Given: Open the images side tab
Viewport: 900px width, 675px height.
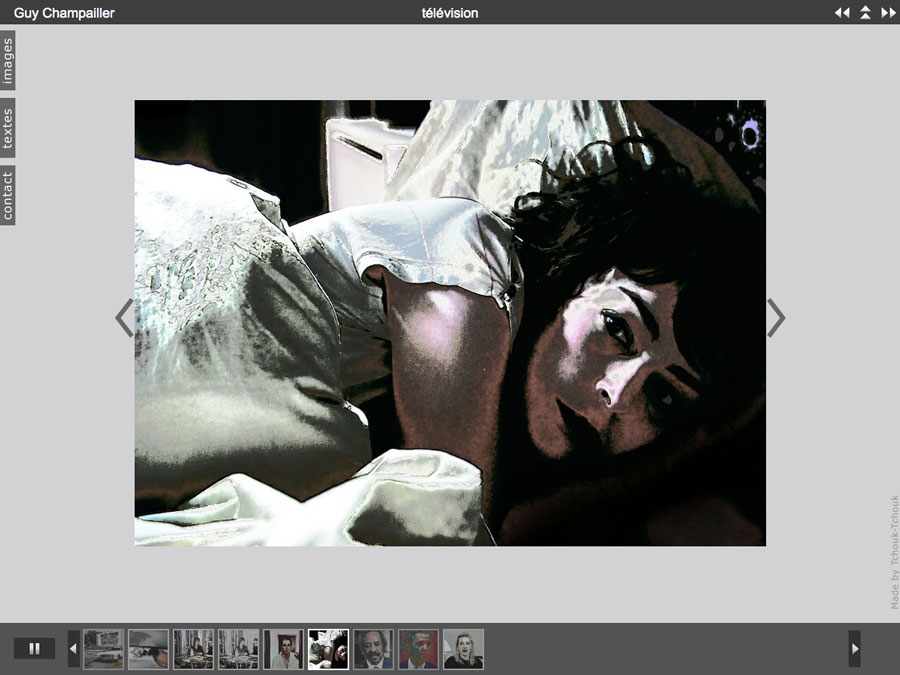Looking at the screenshot, I should tap(7, 60).
